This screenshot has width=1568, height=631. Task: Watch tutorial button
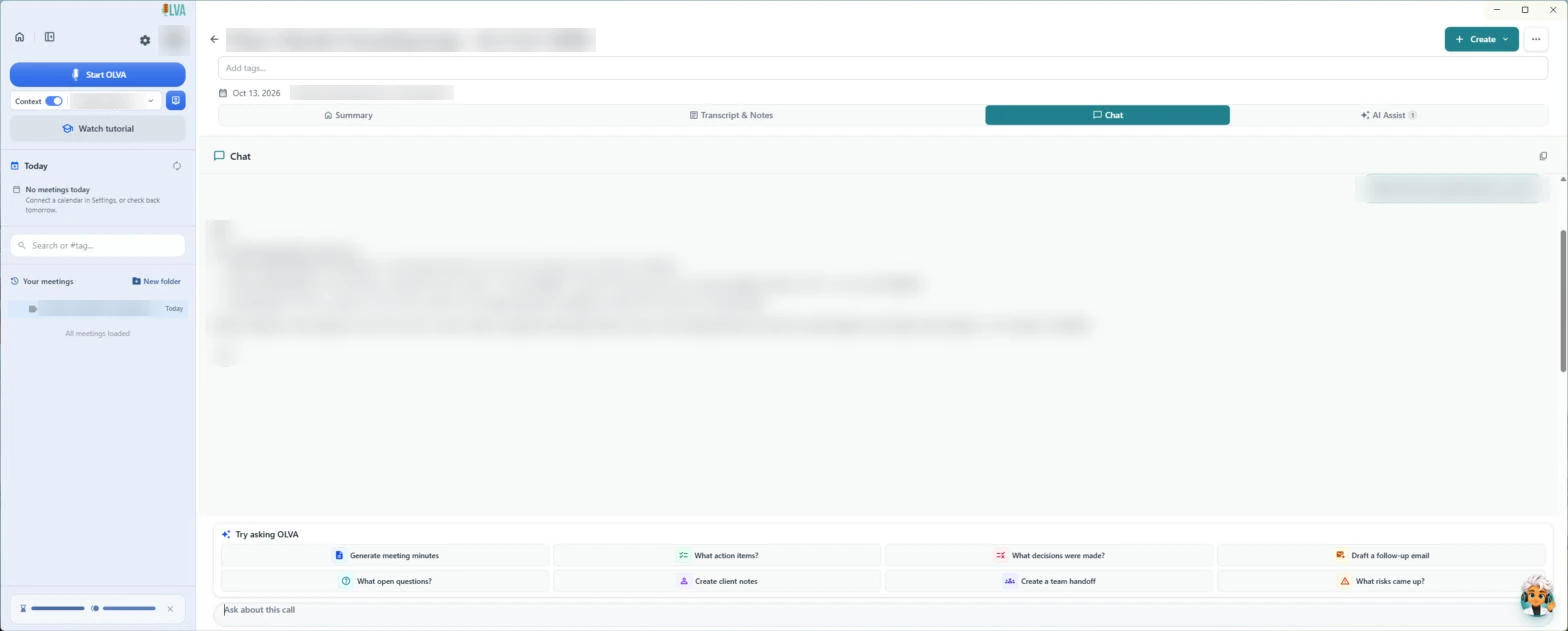pyautogui.click(x=98, y=129)
